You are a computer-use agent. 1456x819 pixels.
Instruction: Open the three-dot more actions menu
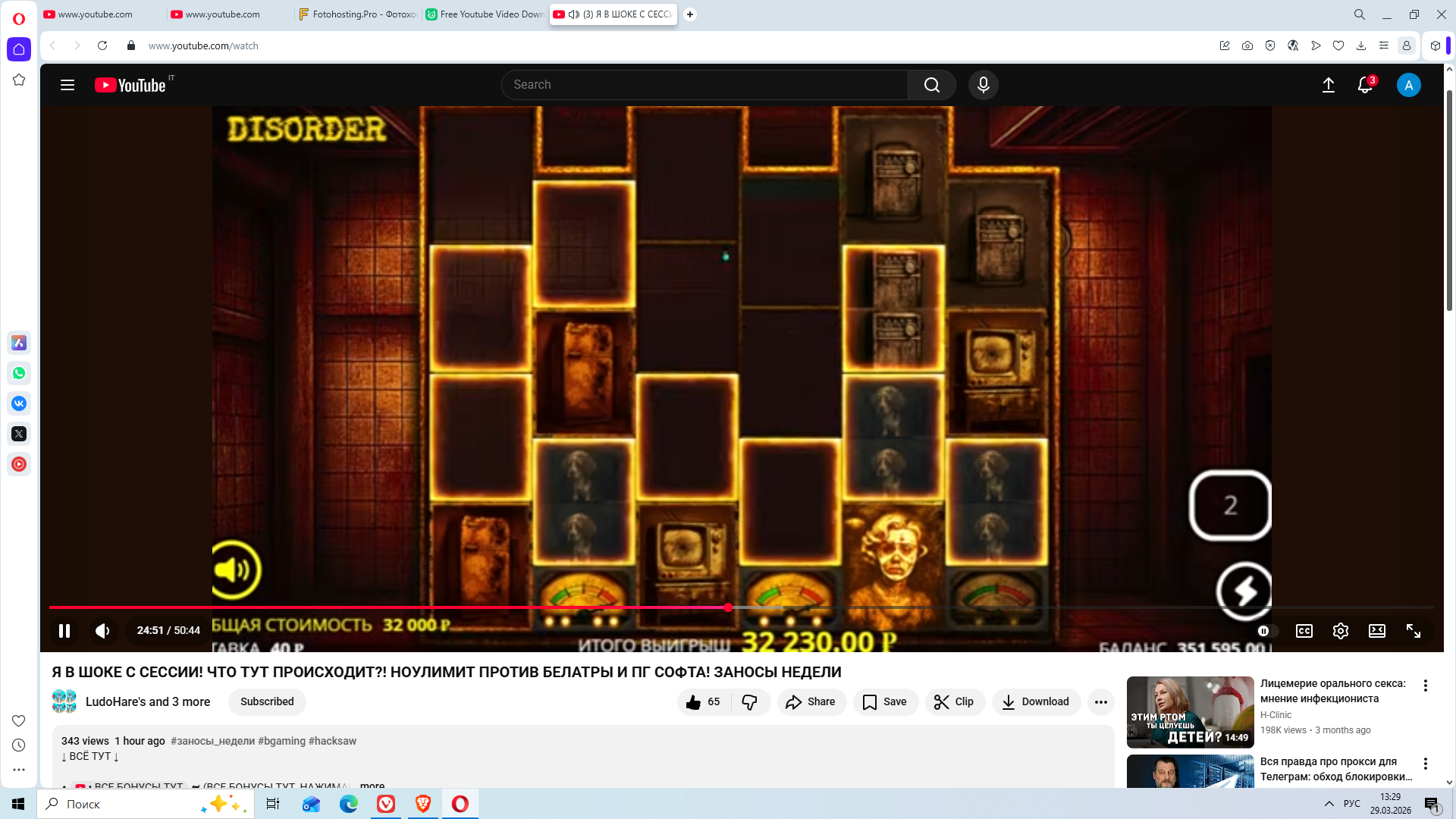1100,702
